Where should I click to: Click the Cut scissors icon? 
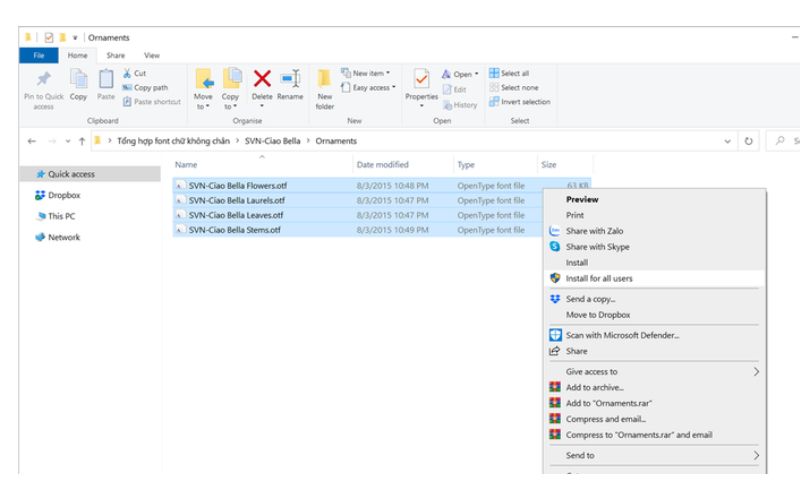coord(127,73)
